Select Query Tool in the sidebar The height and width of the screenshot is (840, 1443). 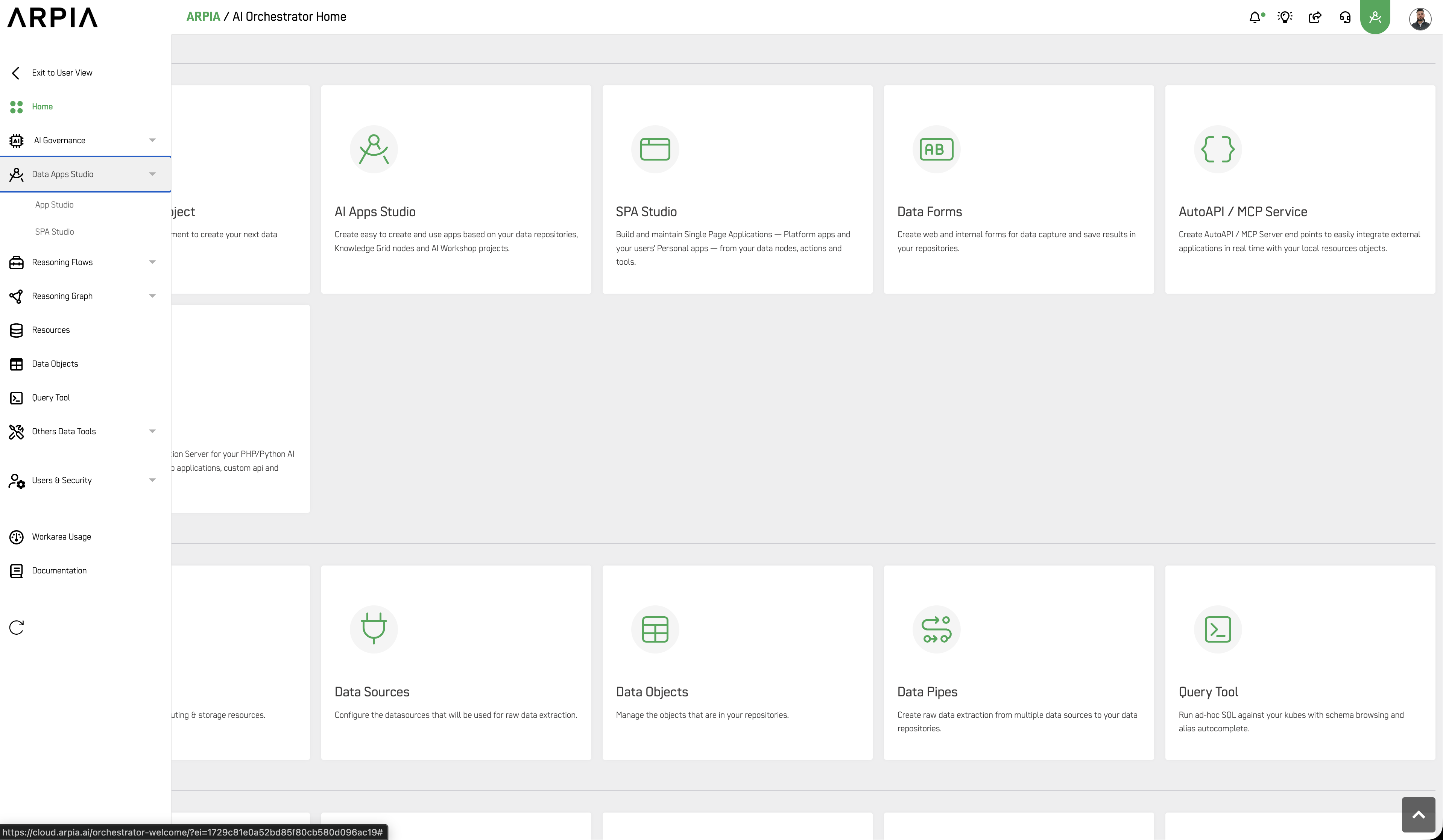[51, 398]
